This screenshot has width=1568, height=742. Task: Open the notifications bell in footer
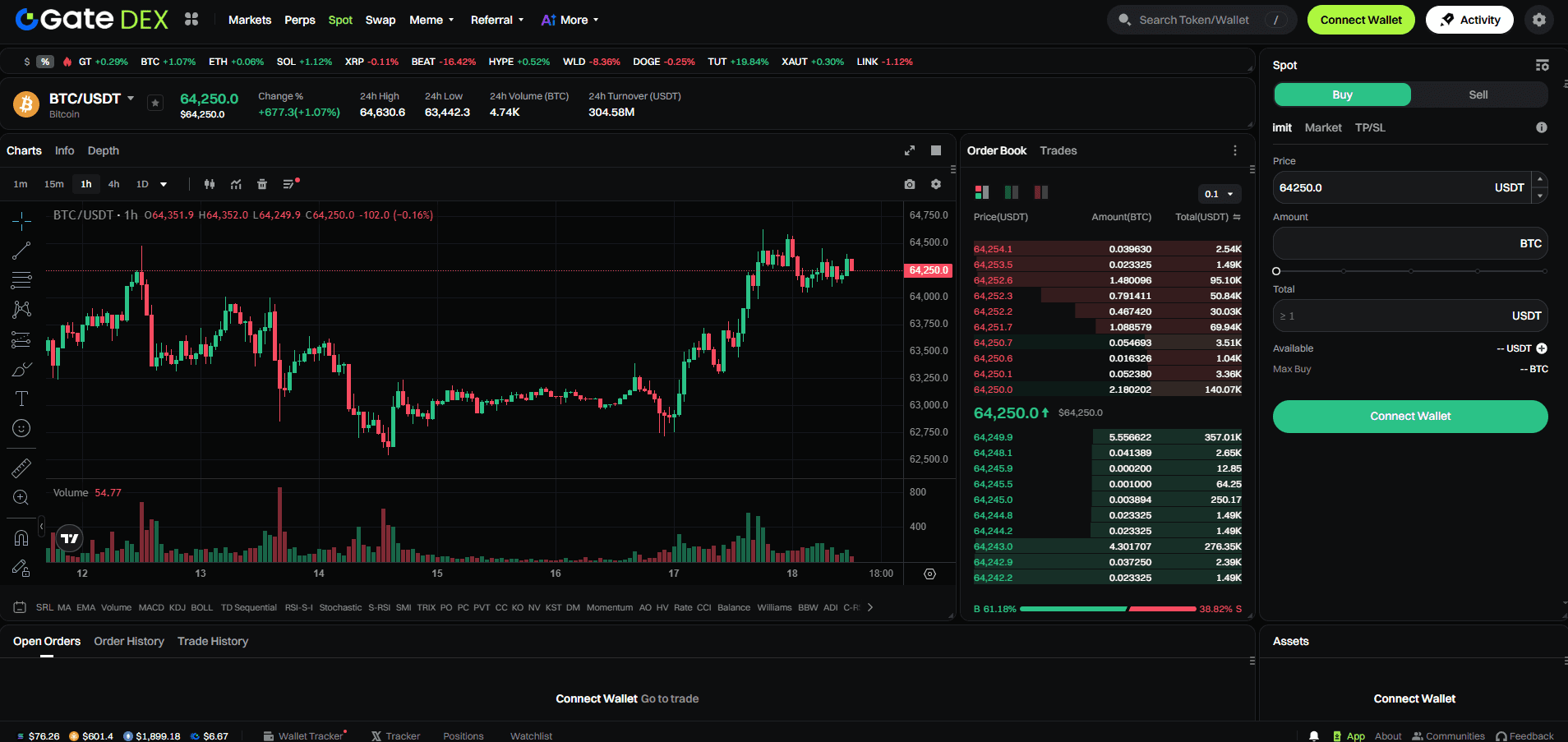point(1314,736)
